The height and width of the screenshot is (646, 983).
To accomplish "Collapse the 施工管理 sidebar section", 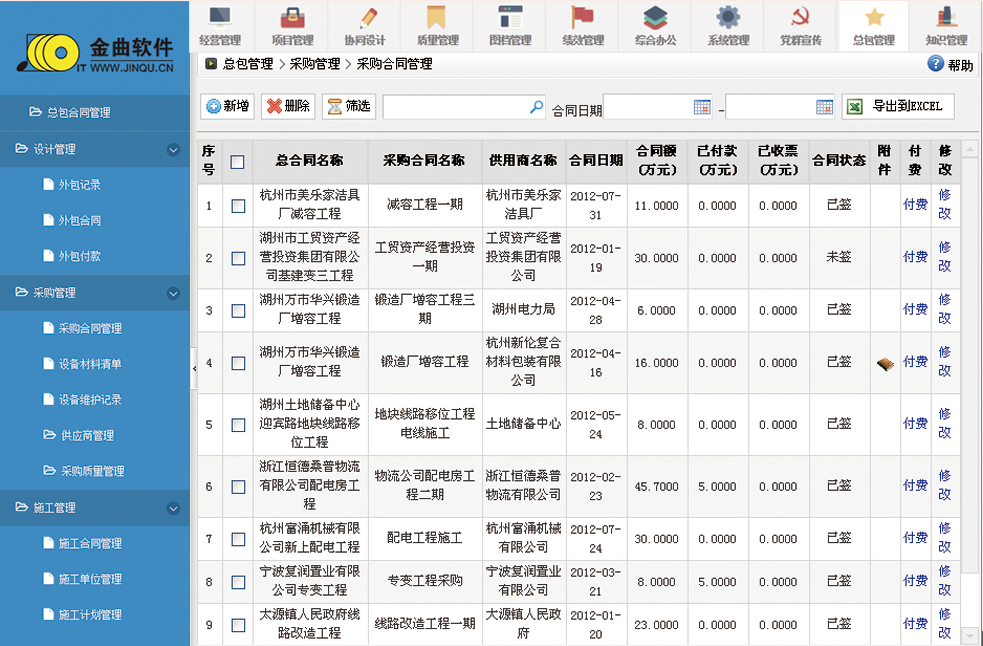I will click(x=173, y=508).
